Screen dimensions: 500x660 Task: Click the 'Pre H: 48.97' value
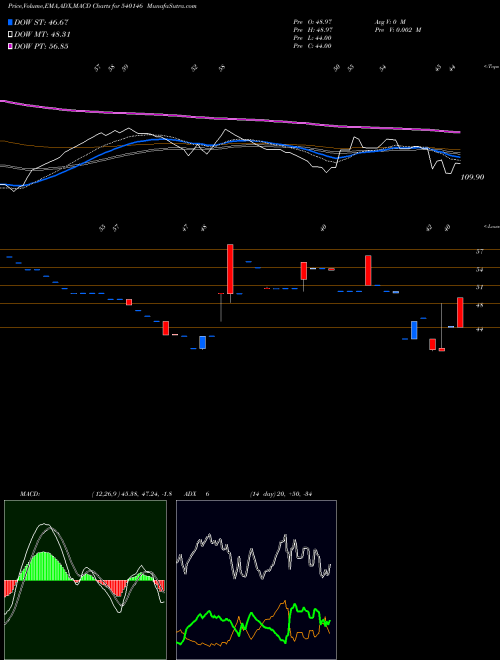[x=313, y=30]
